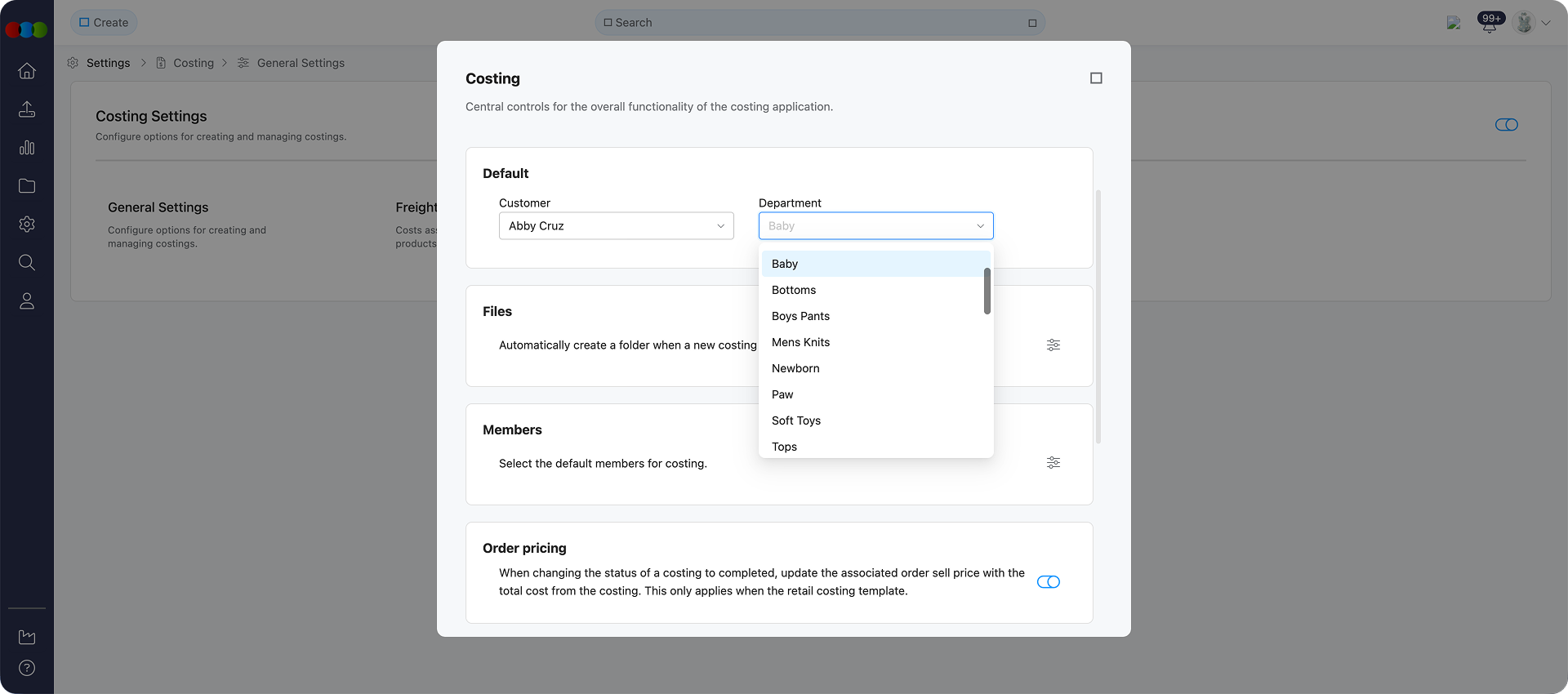Select Boys Pants from department list
Screen dimensions: 1568x694
800,316
